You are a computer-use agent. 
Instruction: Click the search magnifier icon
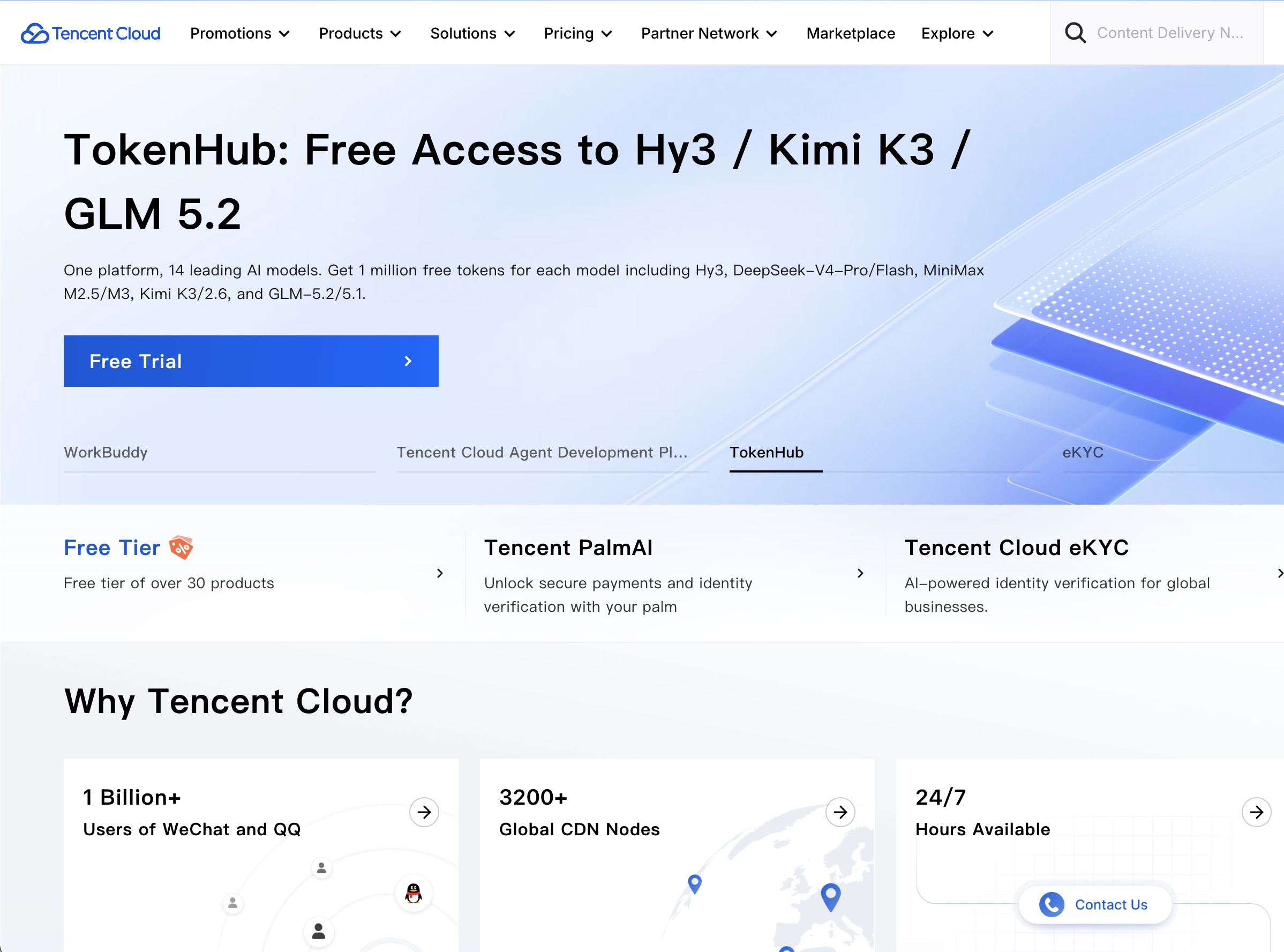[1075, 33]
